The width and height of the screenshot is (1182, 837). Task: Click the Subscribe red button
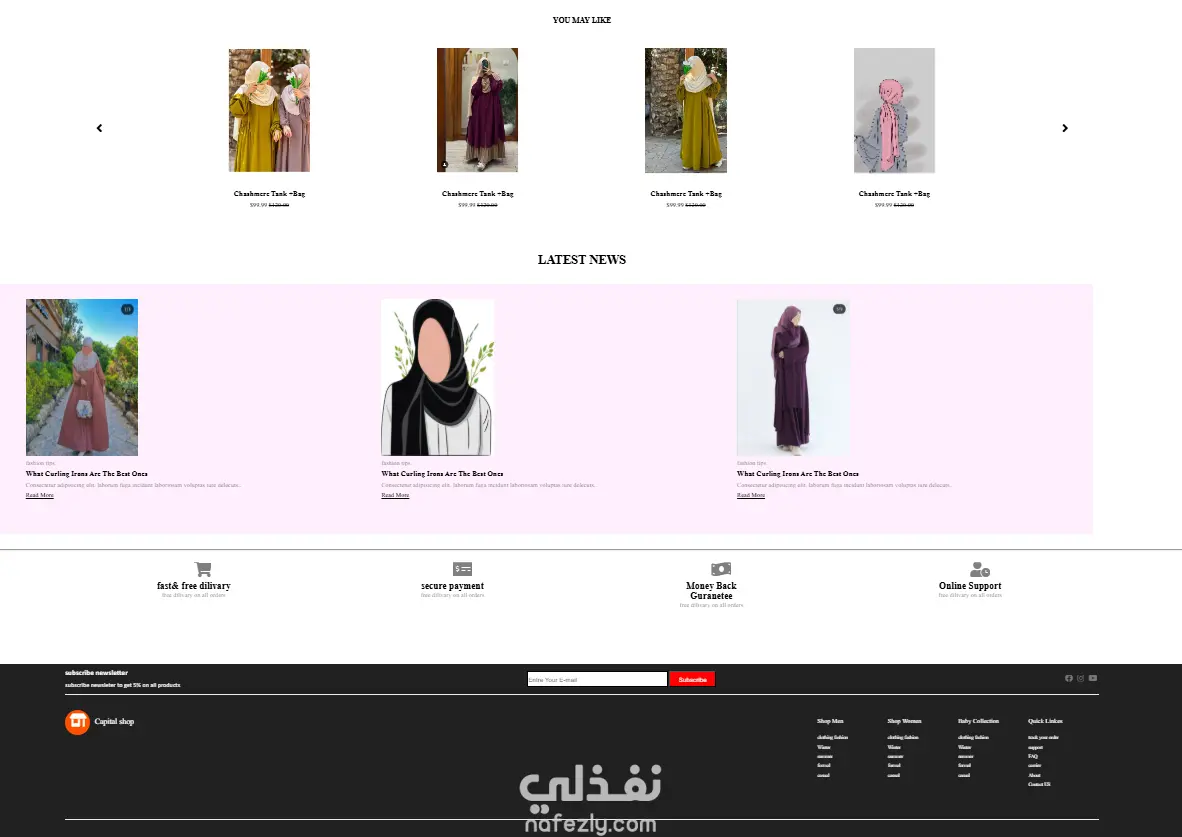692,679
